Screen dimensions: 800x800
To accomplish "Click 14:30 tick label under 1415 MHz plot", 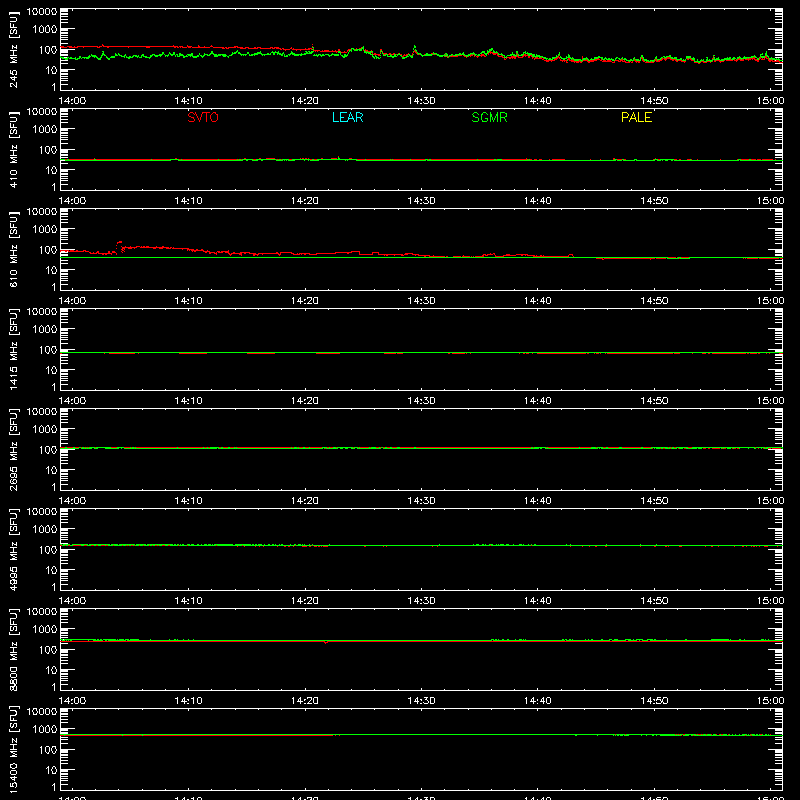I will coord(421,401).
